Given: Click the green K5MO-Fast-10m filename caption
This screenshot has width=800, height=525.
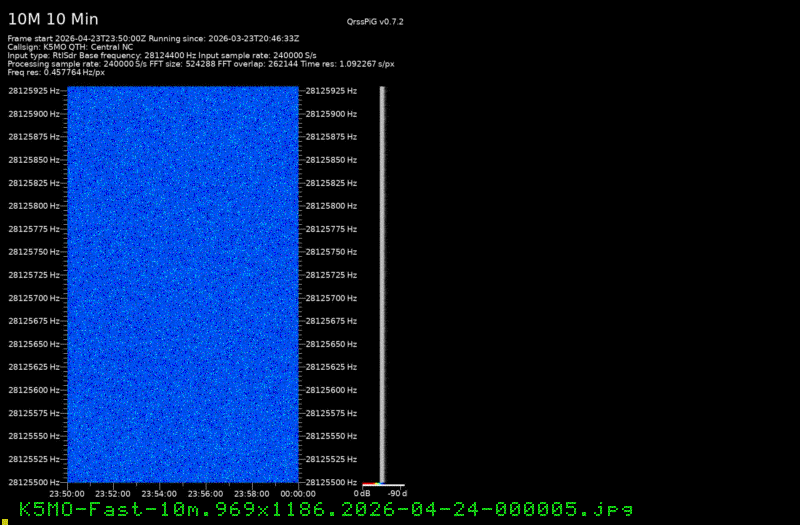Looking at the screenshot, I should pyautogui.click(x=326, y=509).
